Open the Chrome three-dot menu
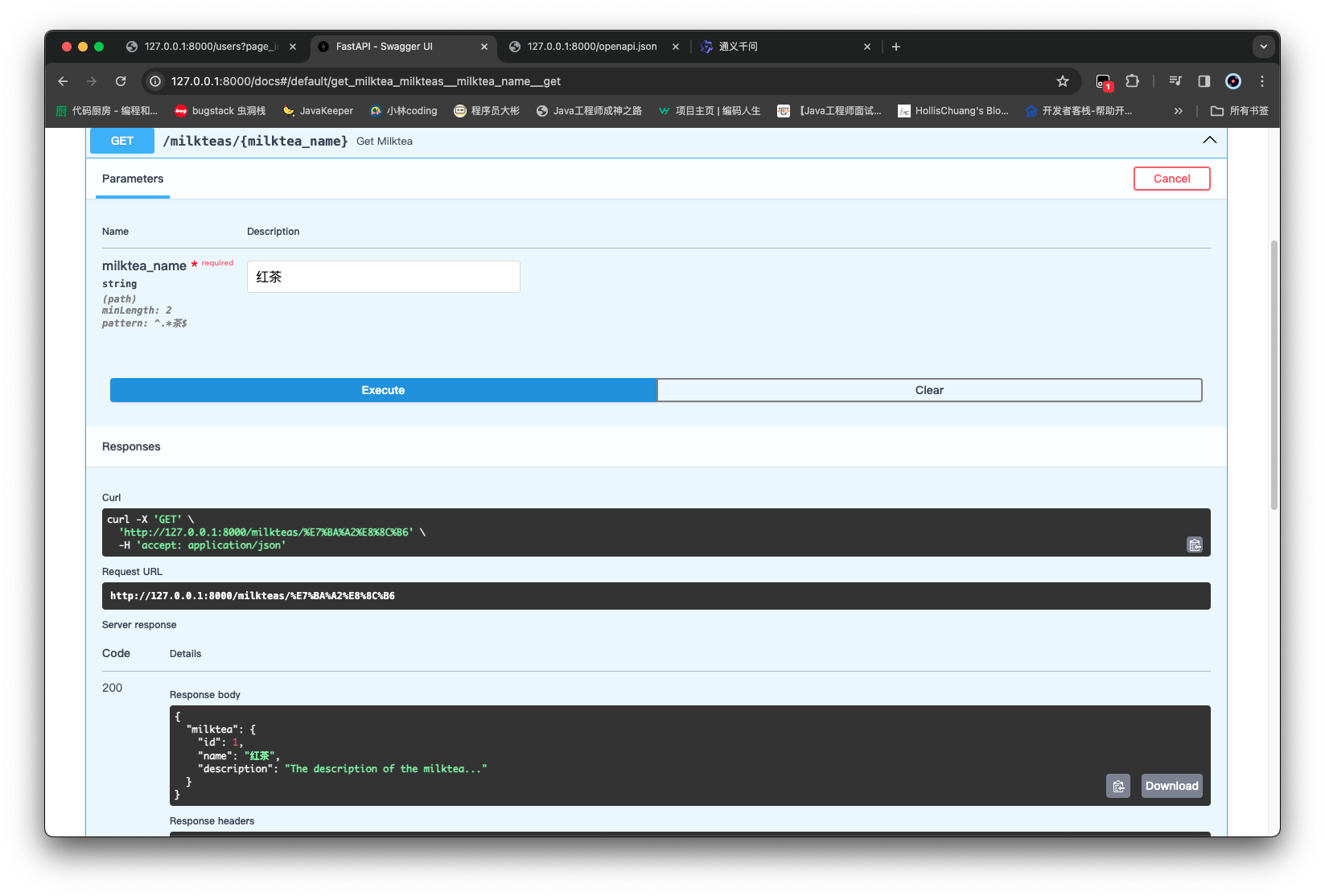1325x896 pixels. pos(1262,81)
